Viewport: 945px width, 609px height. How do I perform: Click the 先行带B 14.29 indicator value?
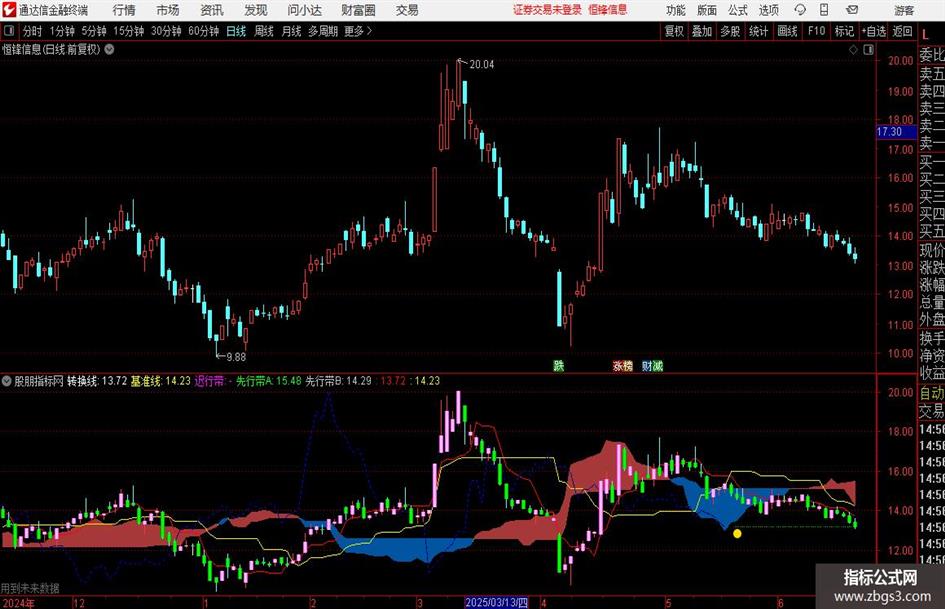(339, 381)
